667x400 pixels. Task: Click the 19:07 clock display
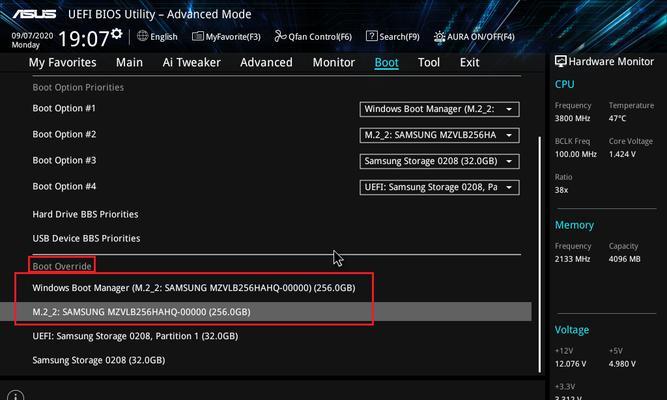pos(84,39)
